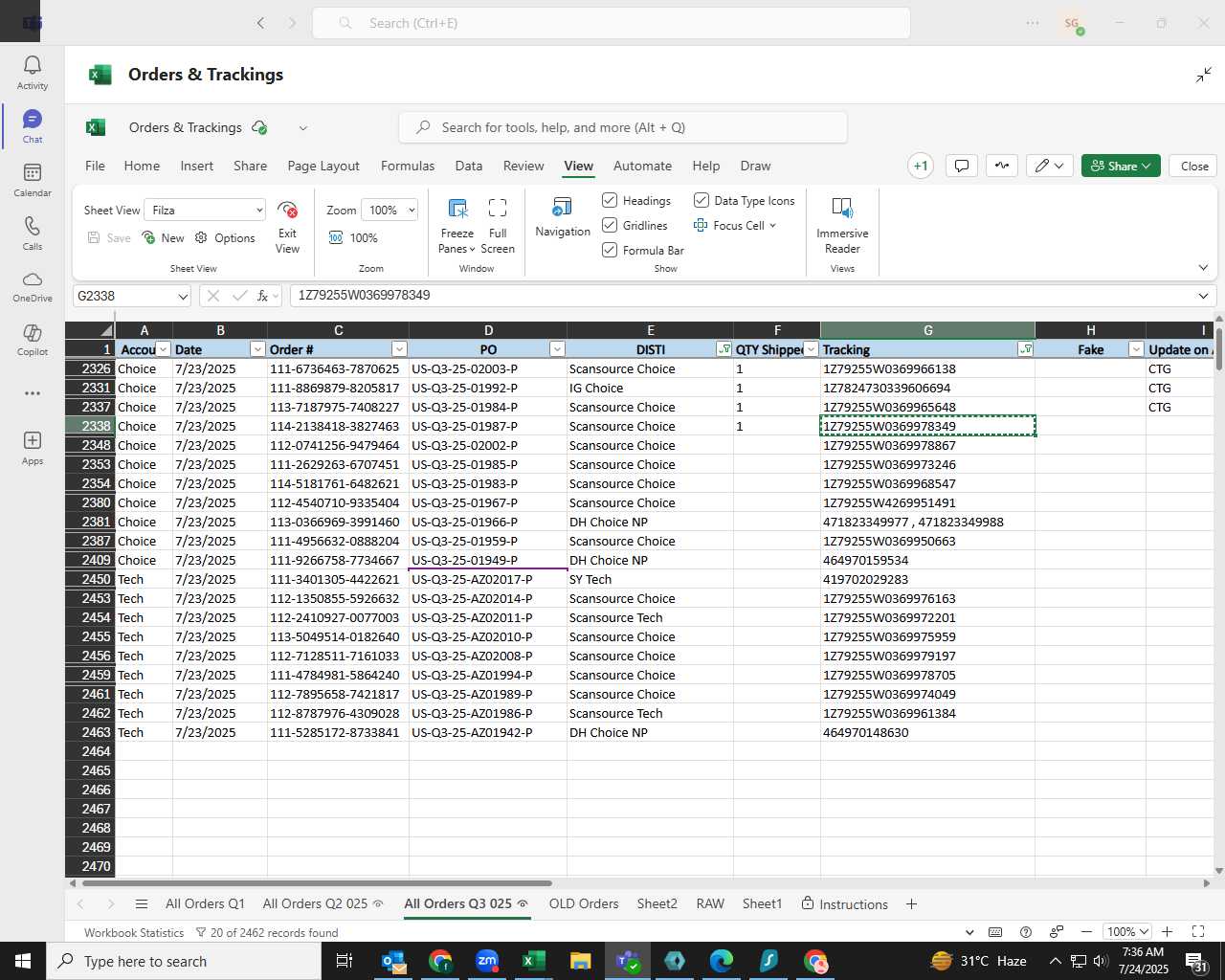
Task: Open OneDrive from Teams sidebar
Action: [x=32, y=286]
